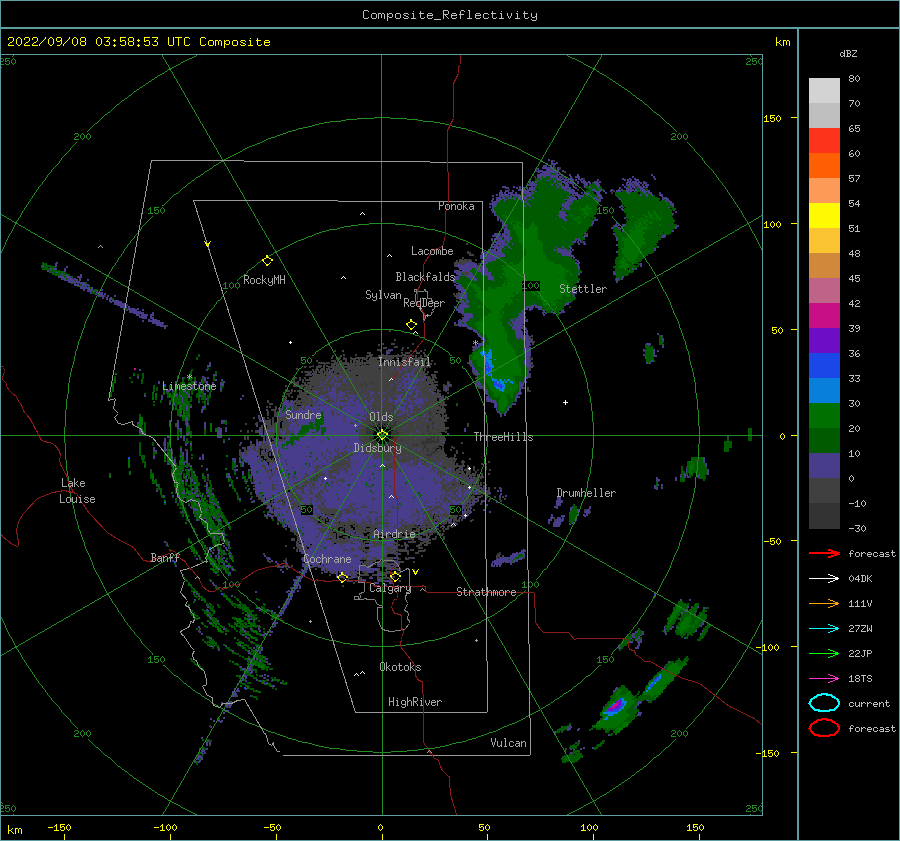This screenshot has height=841, width=900.
Task: Click the red forecast ellipse icon
Action: click(x=824, y=728)
